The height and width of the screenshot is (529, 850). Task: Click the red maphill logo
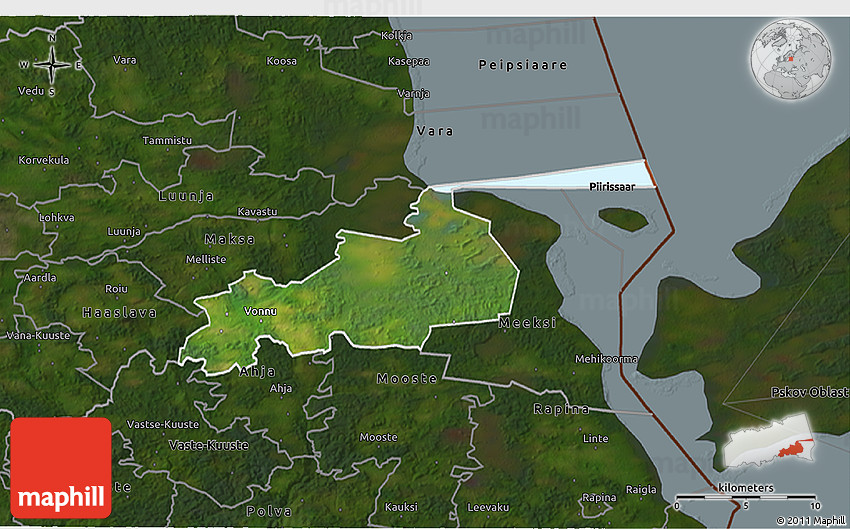click(61, 467)
